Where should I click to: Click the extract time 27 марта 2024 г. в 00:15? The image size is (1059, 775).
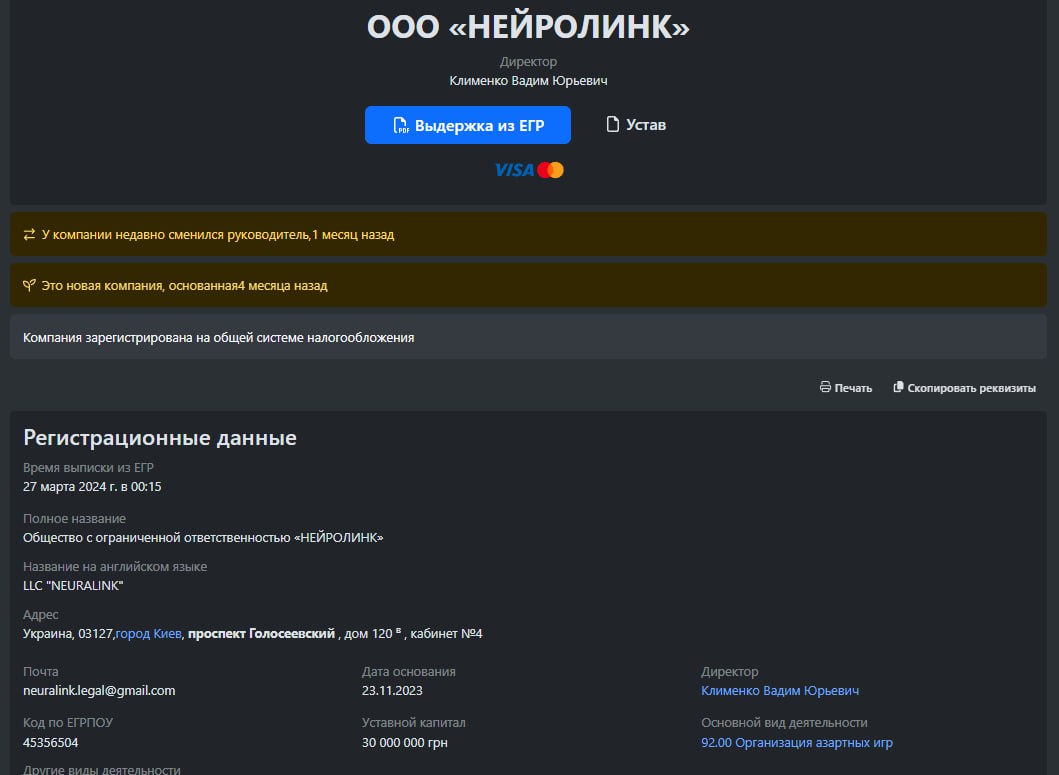tap(92, 486)
